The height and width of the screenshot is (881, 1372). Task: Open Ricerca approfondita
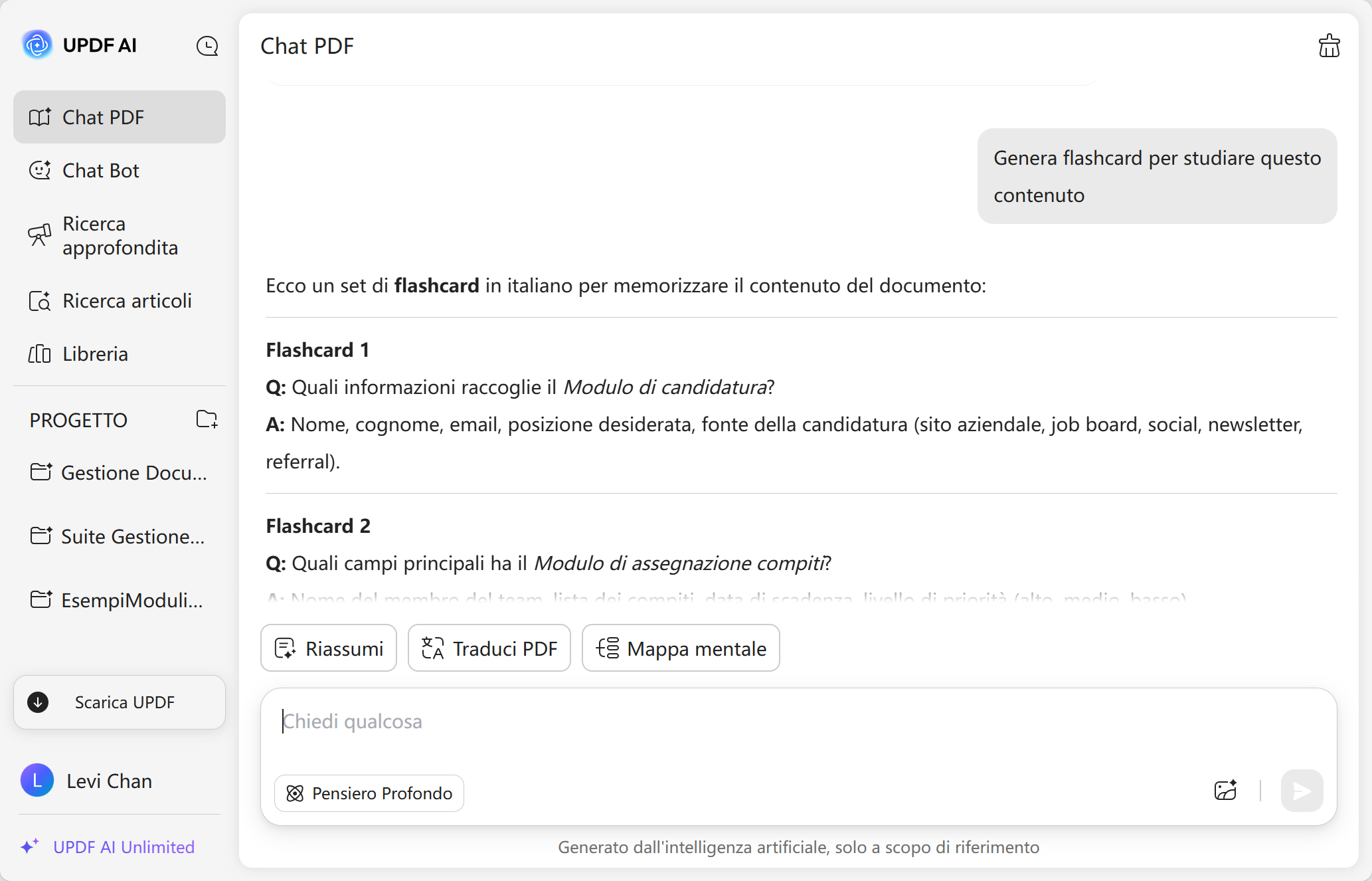pos(119,235)
